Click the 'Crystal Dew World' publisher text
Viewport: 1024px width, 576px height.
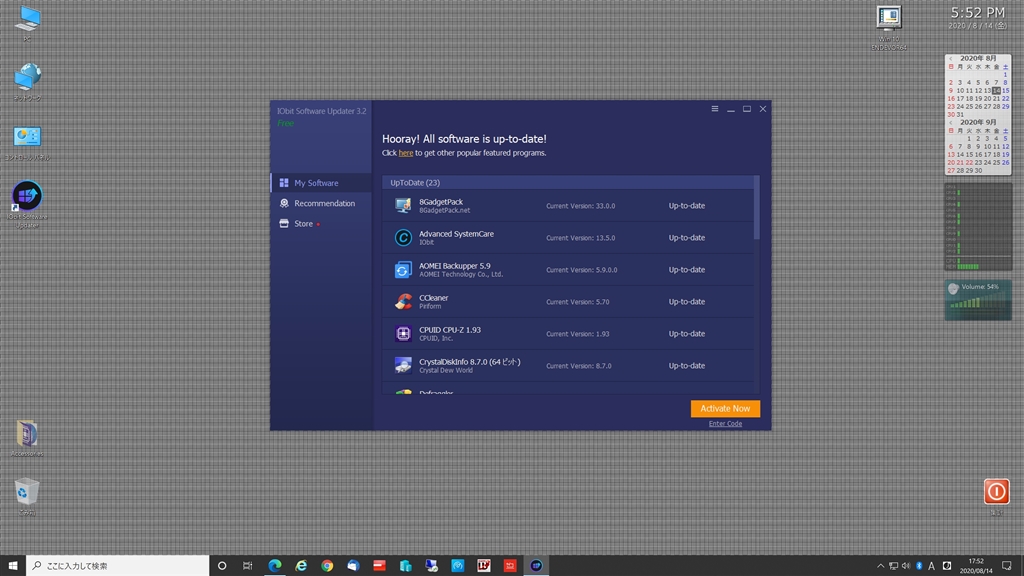pos(446,370)
